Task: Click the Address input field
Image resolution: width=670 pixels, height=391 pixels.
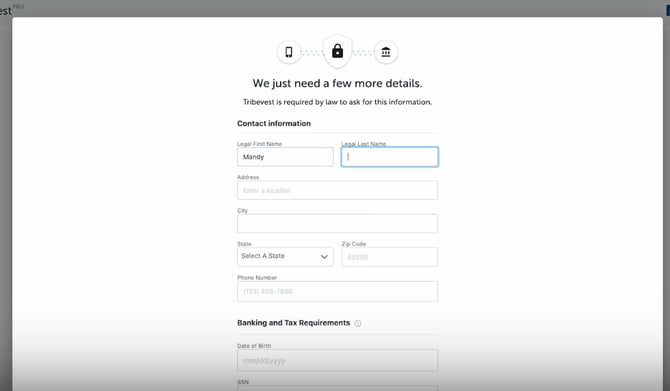Action: pos(338,190)
